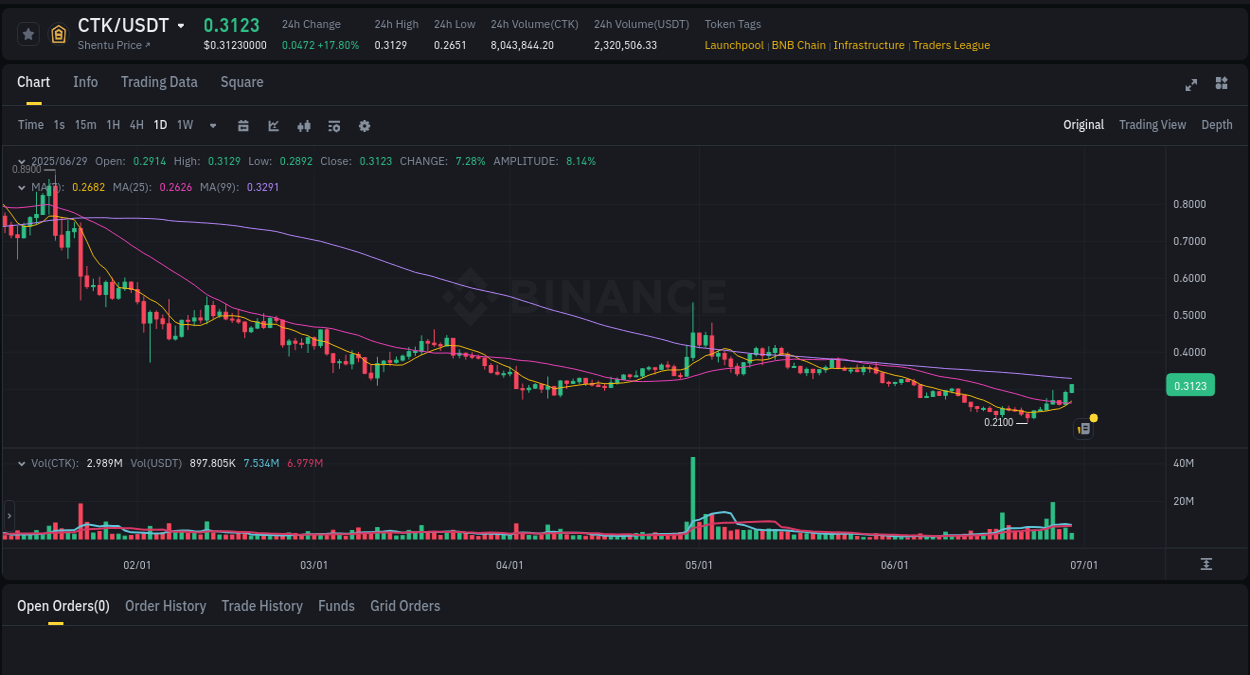This screenshot has width=1250, height=675.
Task: Switch to the Trading Data tab
Action: point(159,82)
